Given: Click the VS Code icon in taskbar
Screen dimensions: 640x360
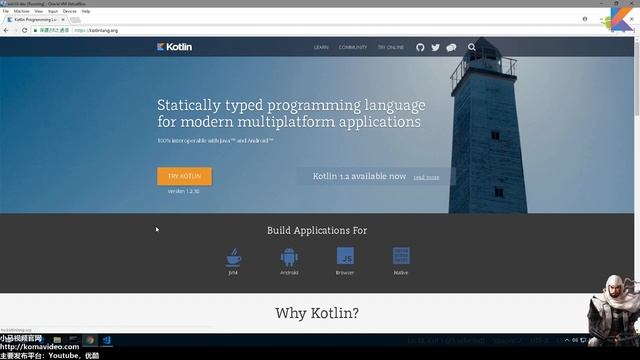Looking at the screenshot, I should tap(107, 340).
